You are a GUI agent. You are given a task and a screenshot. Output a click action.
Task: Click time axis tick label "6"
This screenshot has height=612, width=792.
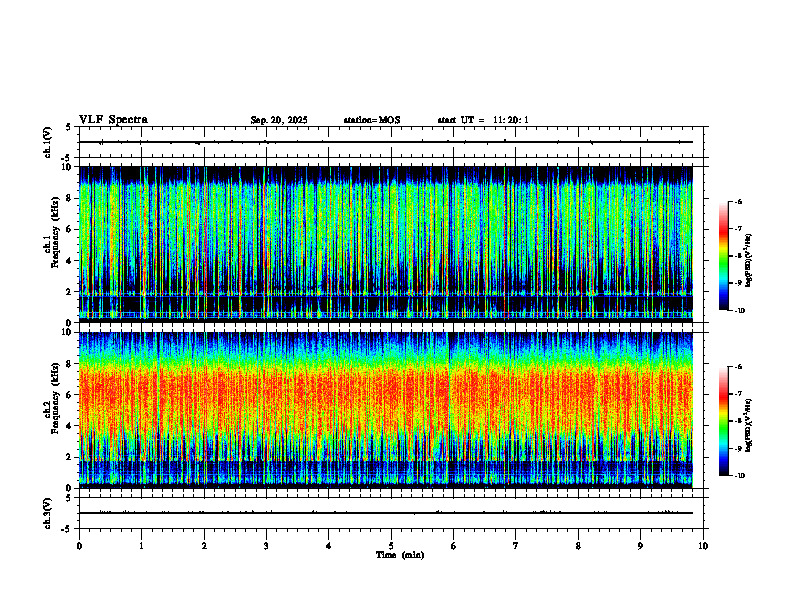click(x=454, y=546)
